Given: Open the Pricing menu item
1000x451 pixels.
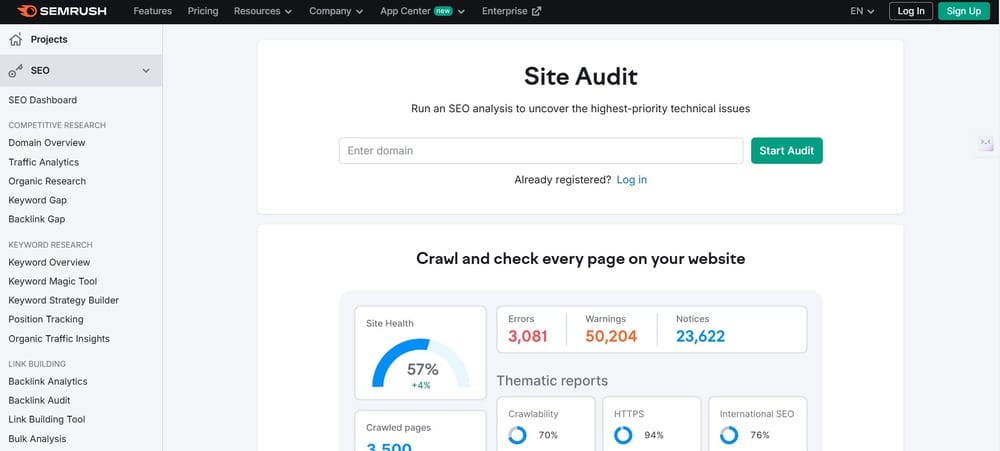Looking at the screenshot, I should tap(203, 11).
